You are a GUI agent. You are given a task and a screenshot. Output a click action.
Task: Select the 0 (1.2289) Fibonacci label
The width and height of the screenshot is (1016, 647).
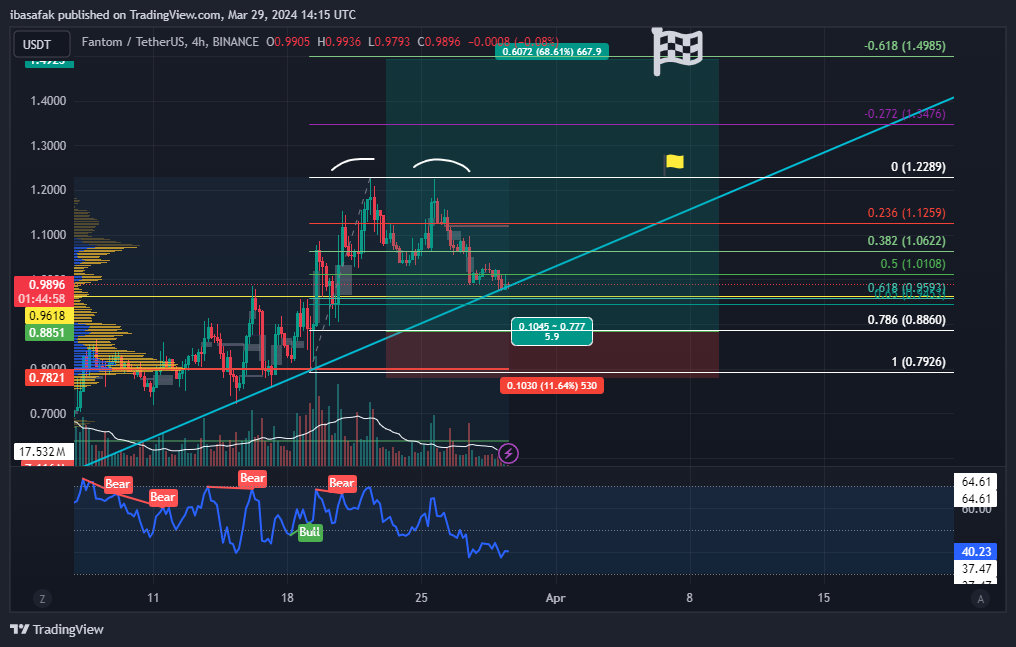[x=918, y=167]
